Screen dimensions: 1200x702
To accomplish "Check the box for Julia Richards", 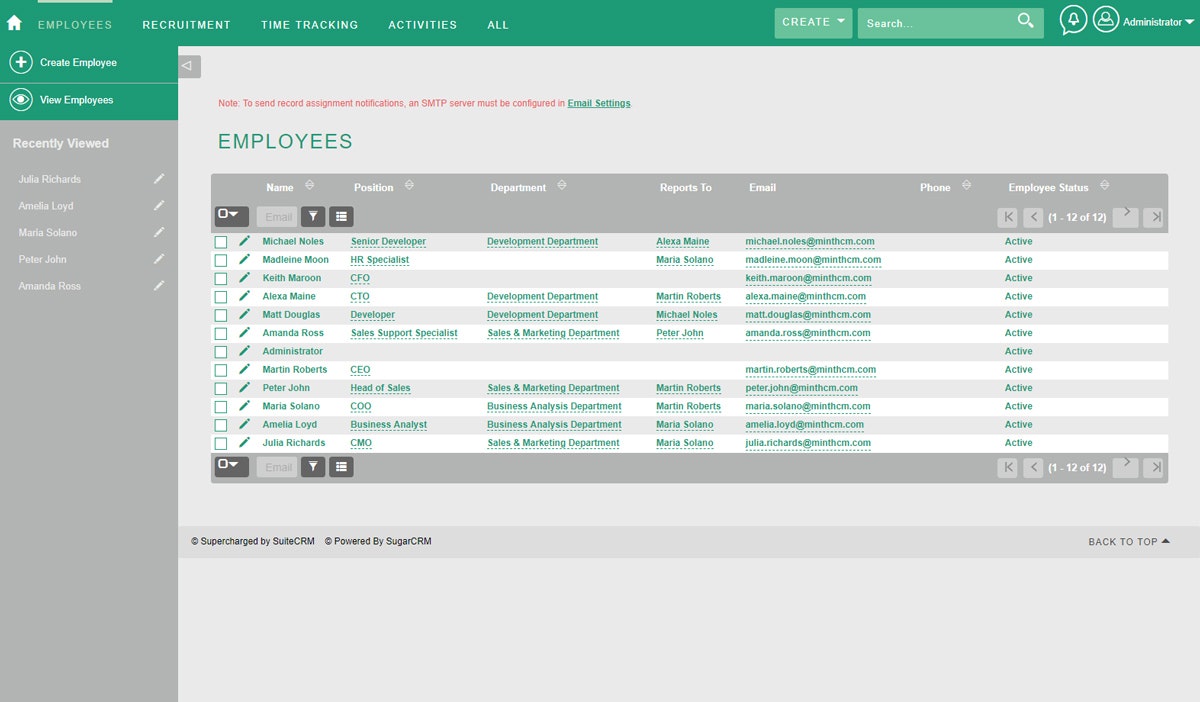I will pyautogui.click(x=221, y=443).
